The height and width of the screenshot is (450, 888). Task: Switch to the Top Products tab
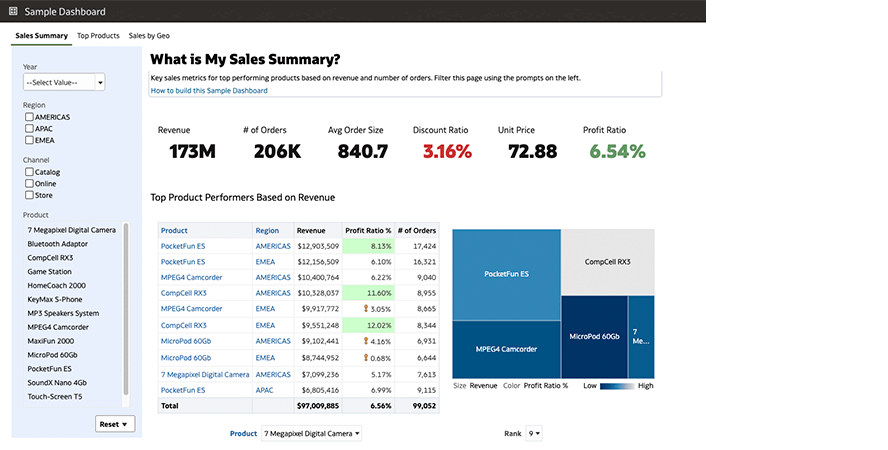(98, 36)
